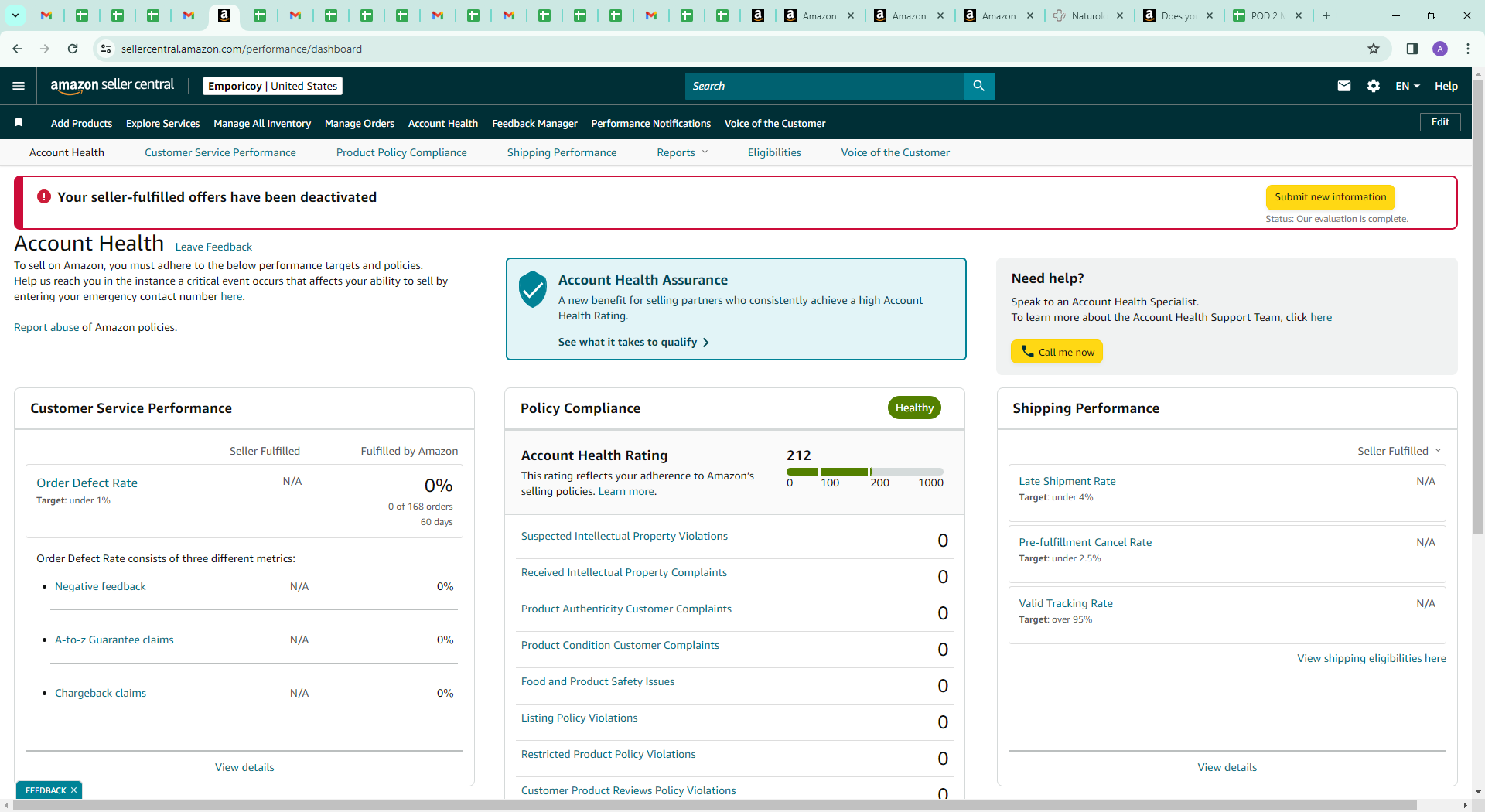Open Explore Services
1485x812 pixels.
click(x=162, y=123)
